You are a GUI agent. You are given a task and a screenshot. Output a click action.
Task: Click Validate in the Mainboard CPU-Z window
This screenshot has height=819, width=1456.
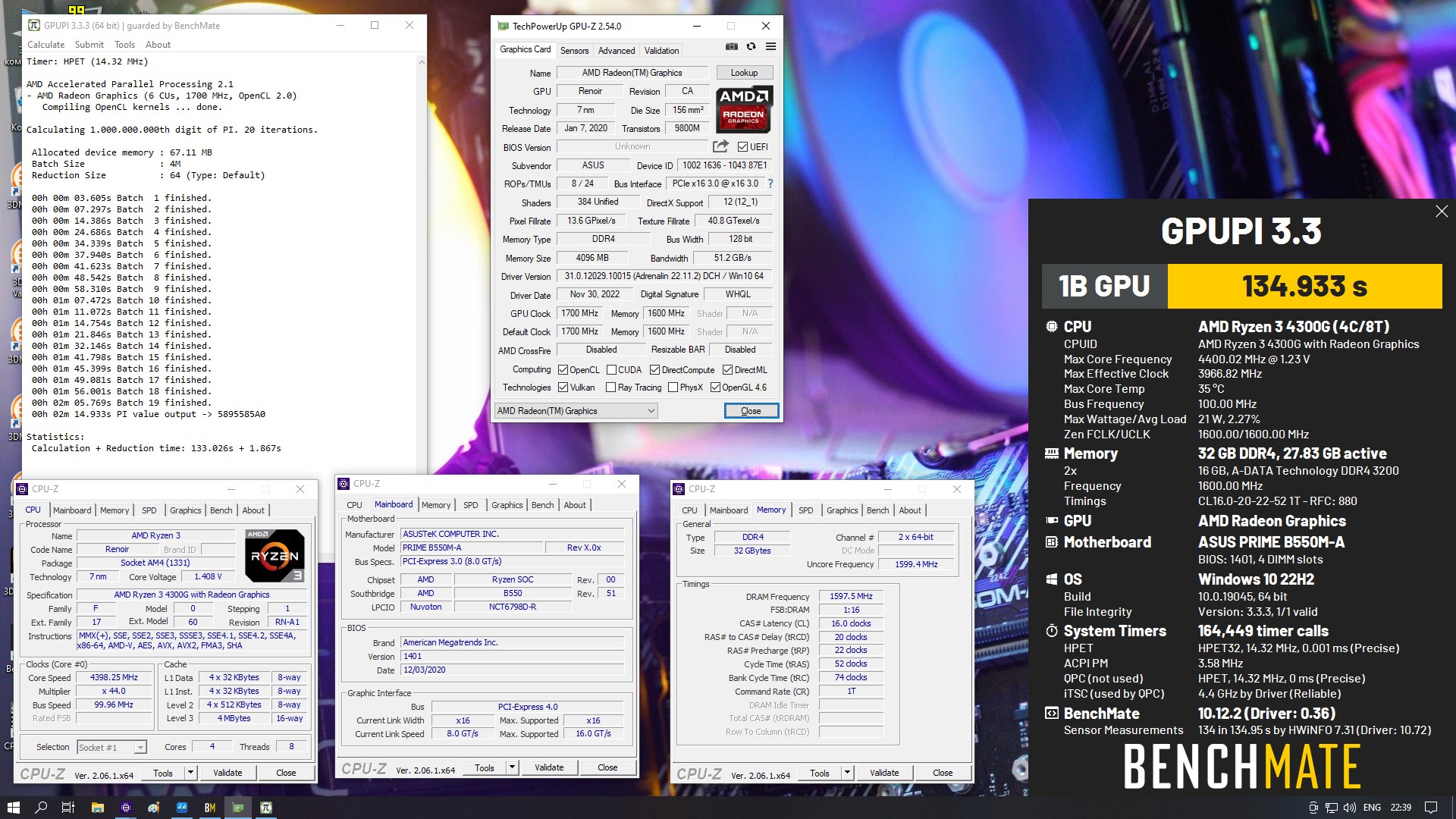pos(549,767)
